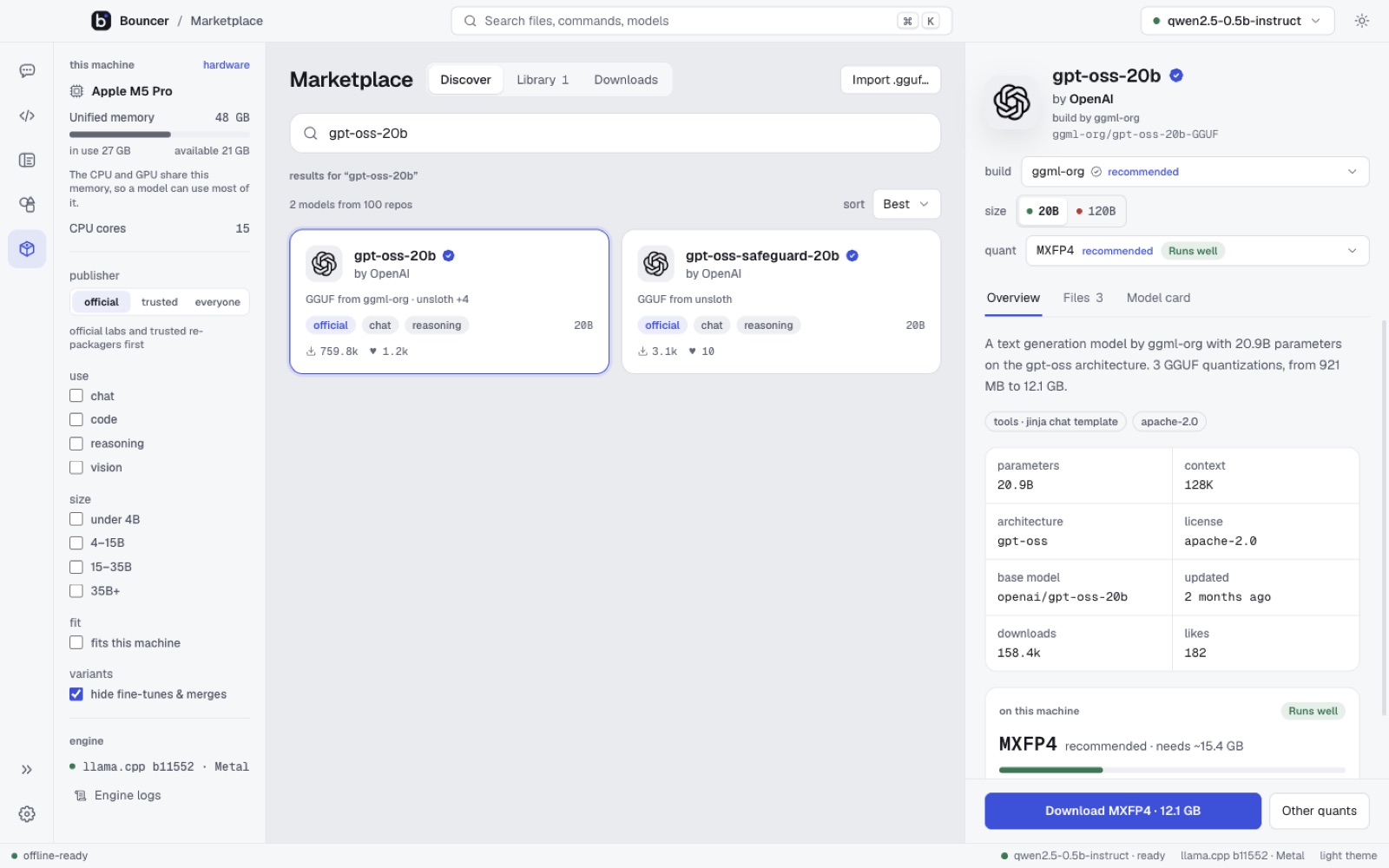The width and height of the screenshot is (1389, 868).
Task: Click the OpenAI logo on gpt-oss-20b card
Action: [324, 264]
